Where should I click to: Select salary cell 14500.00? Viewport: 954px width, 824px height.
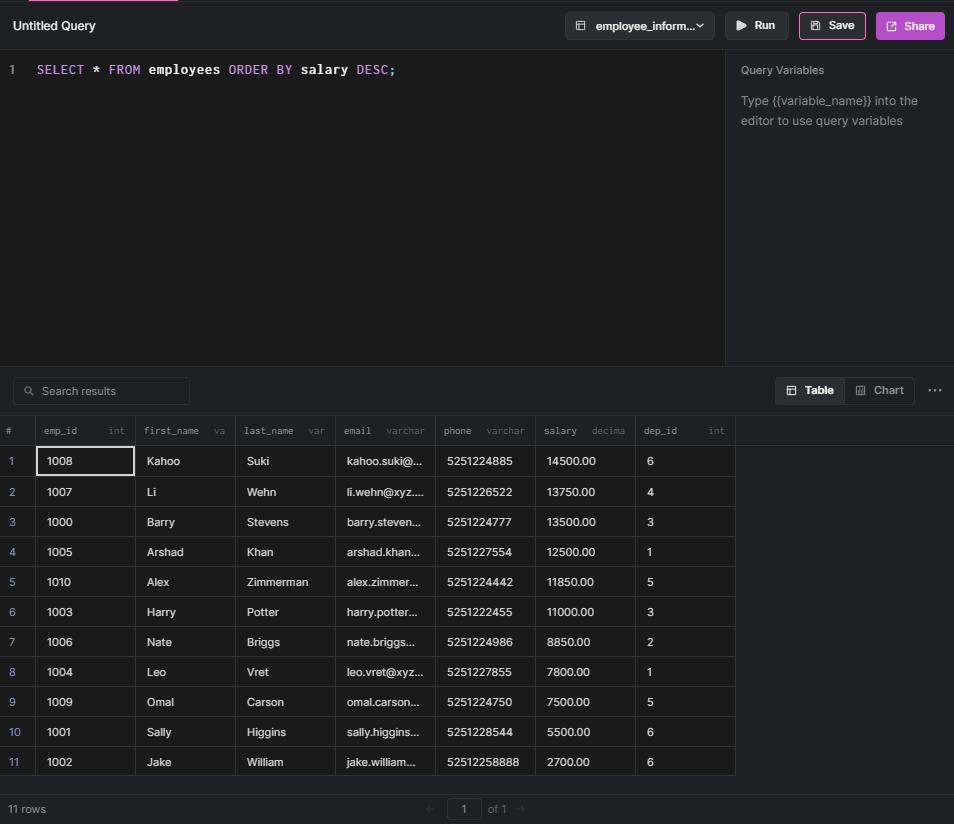pyautogui.click(x=585, y=461)
